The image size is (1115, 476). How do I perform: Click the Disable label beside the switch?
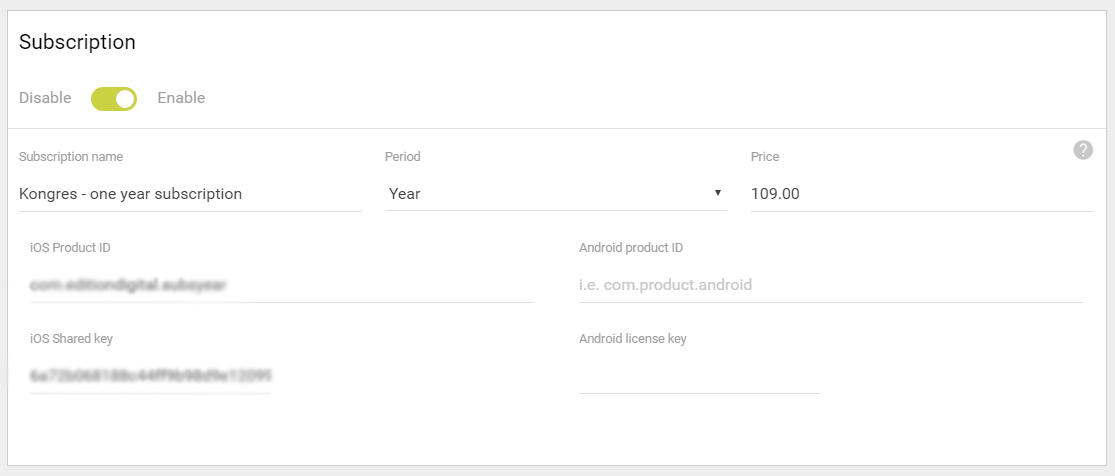point(45,98)
